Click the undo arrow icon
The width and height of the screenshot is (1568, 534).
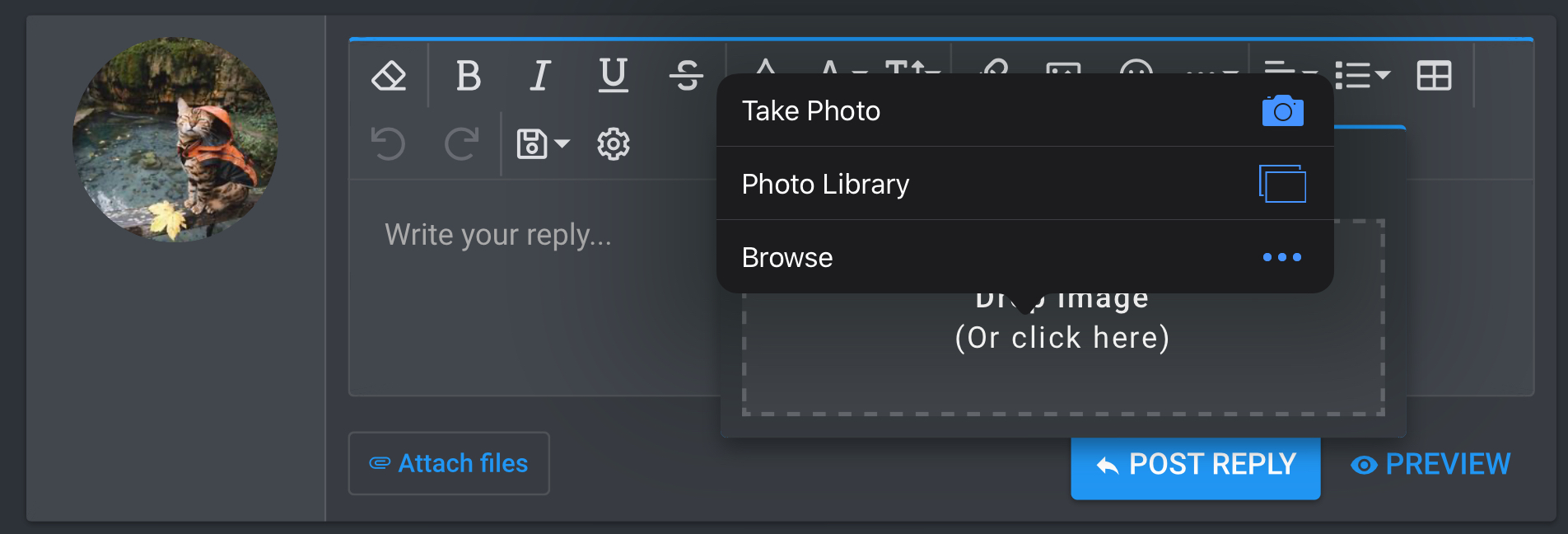tap(388, 144)
